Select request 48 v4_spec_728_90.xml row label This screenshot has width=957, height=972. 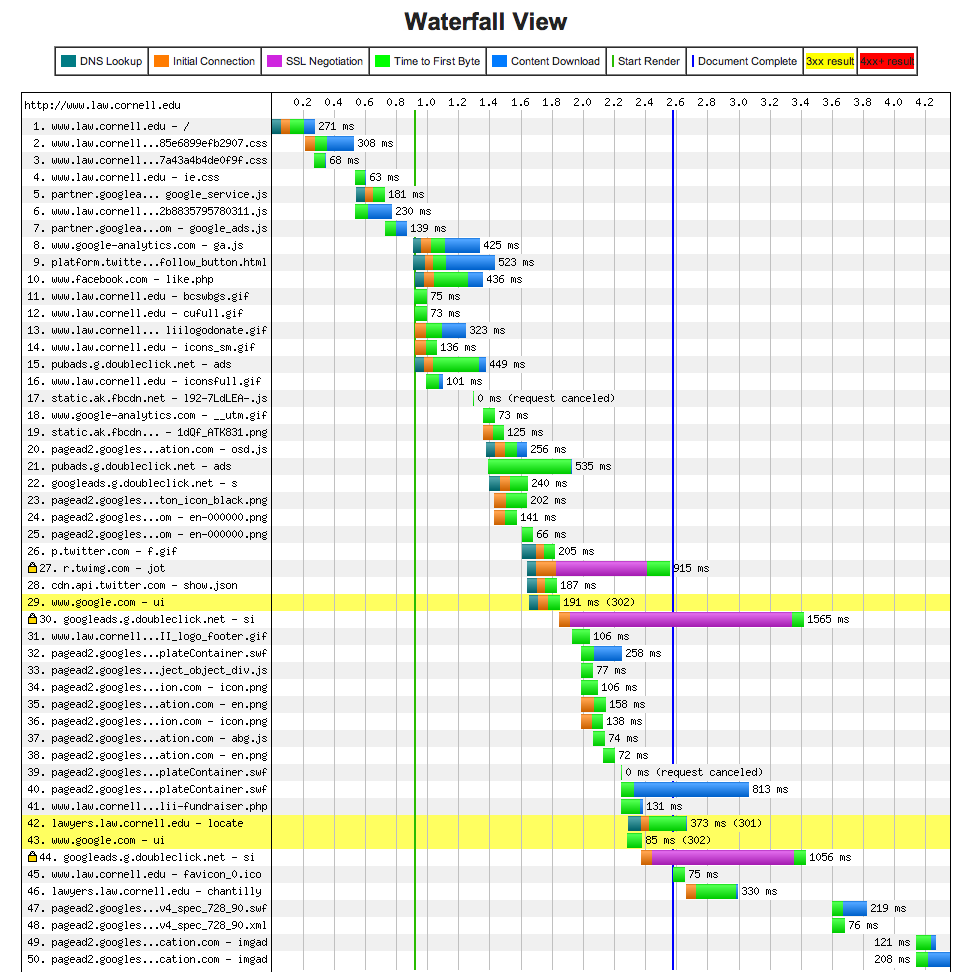coord(147,925)
